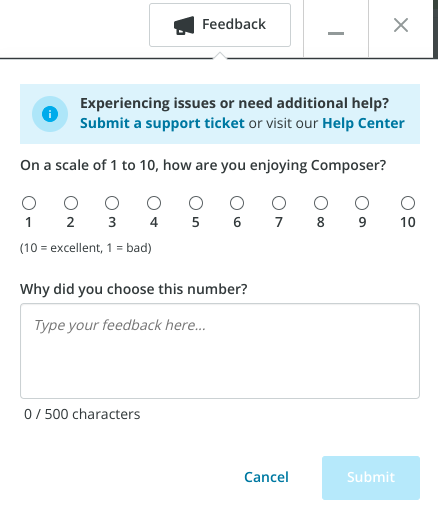The image size is (438, 505).
Task: Click the blue info circle icon
Action: click(x=50, y=114)
